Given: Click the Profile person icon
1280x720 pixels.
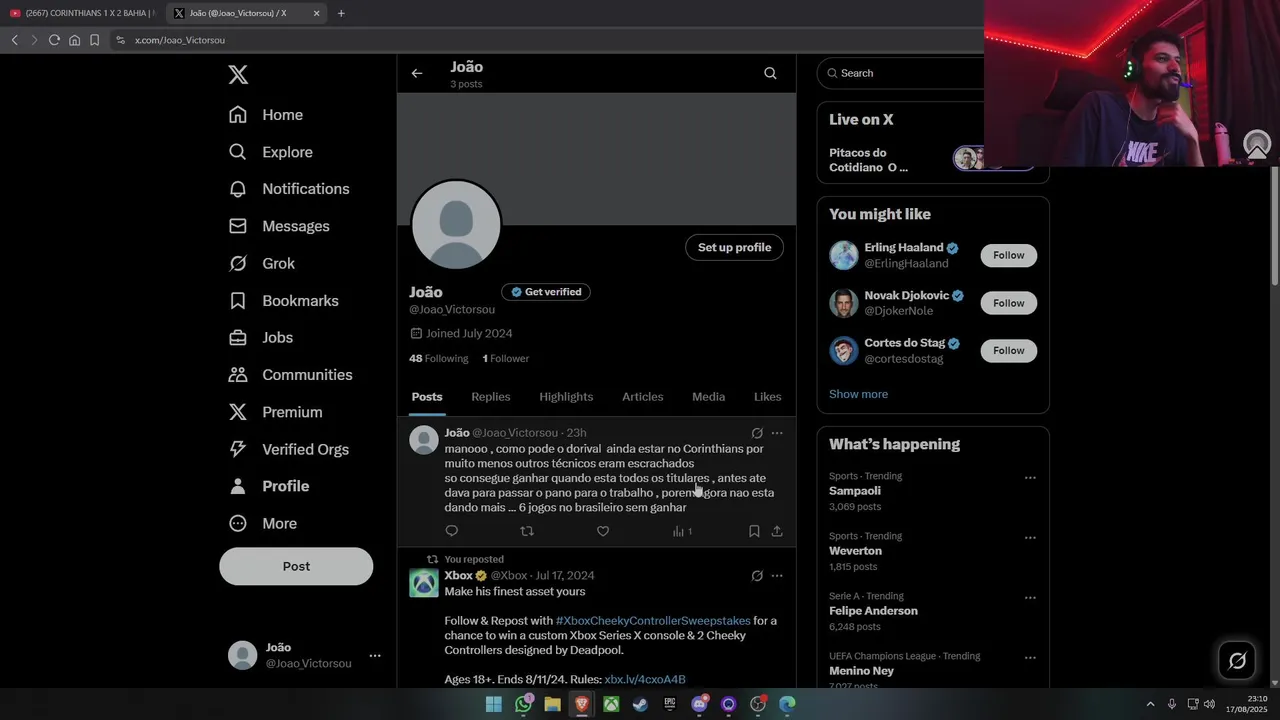Looking at the screenshot, I should click(x=238, y=486).
